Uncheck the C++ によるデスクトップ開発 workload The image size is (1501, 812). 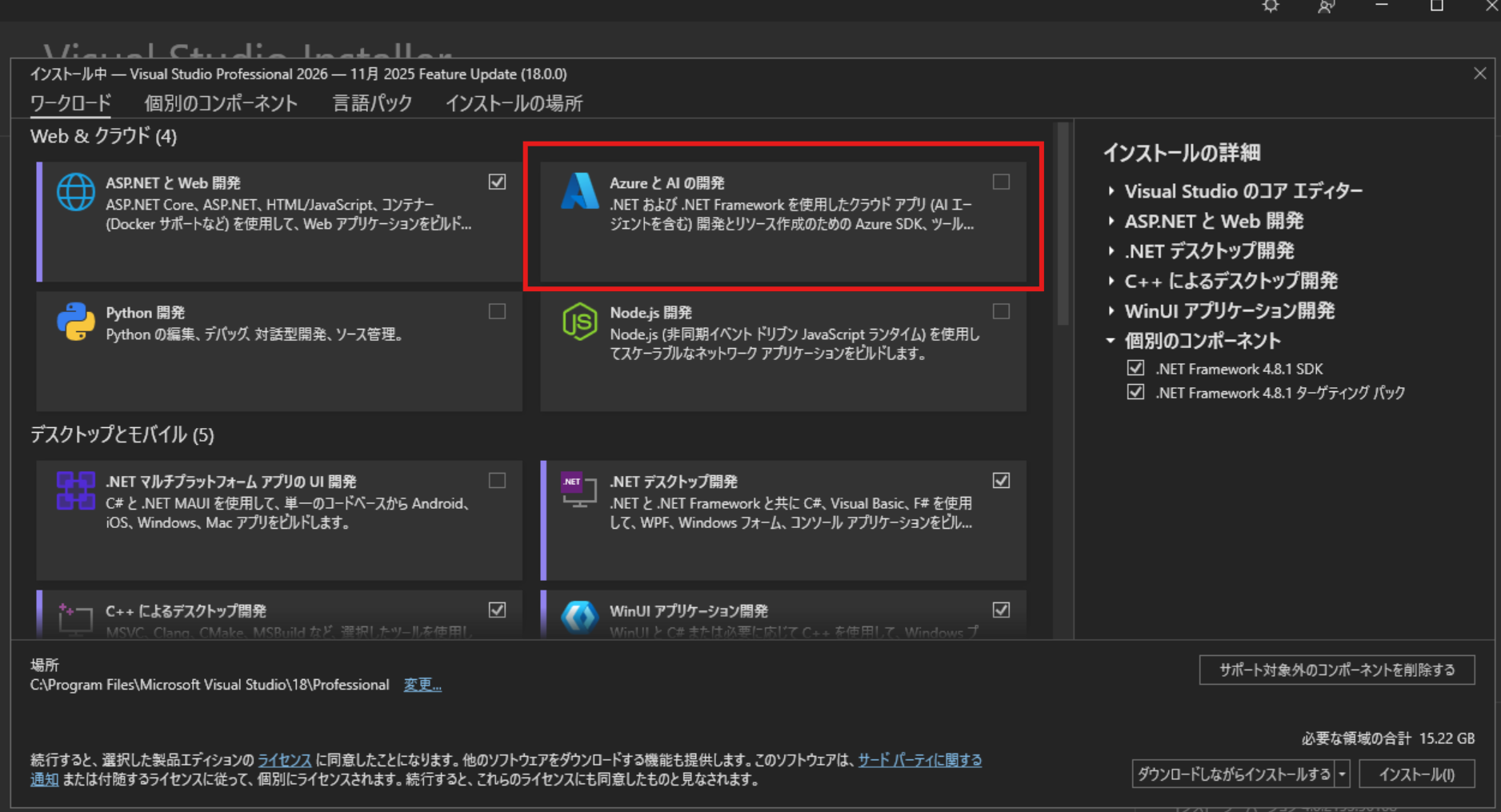498,610
